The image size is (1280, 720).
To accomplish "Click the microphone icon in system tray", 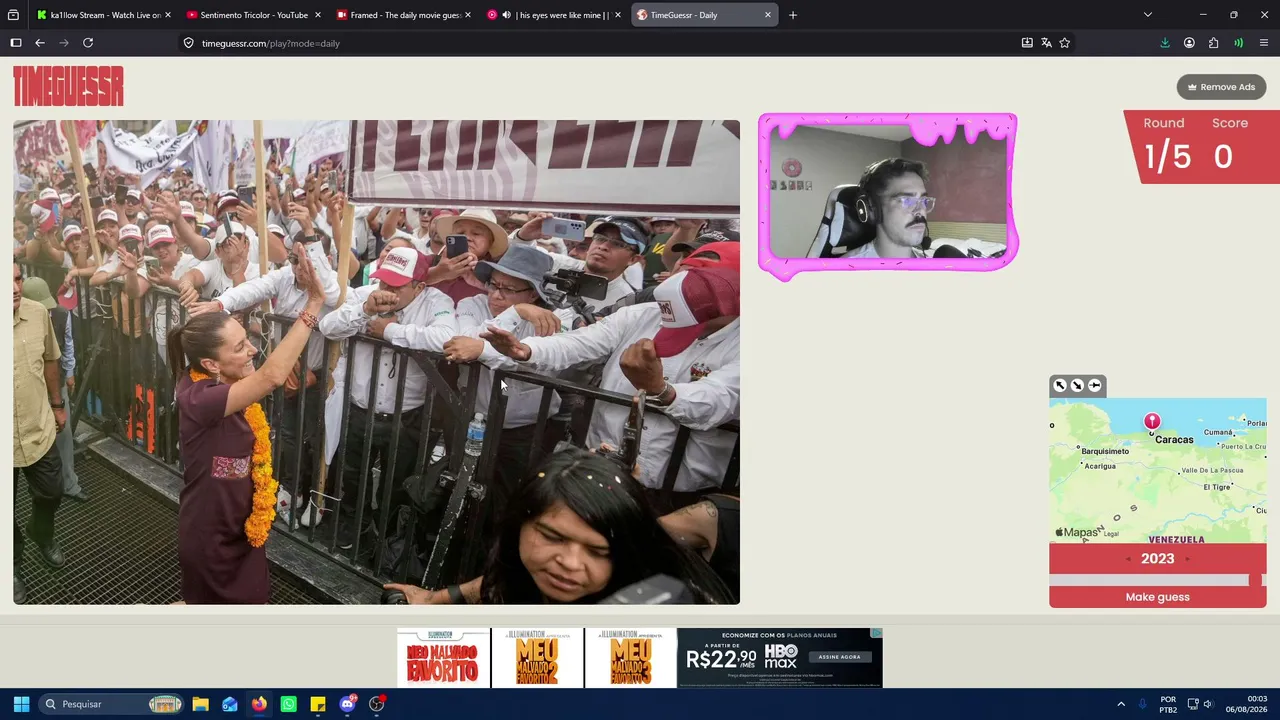I will (x=1143, y=704).
